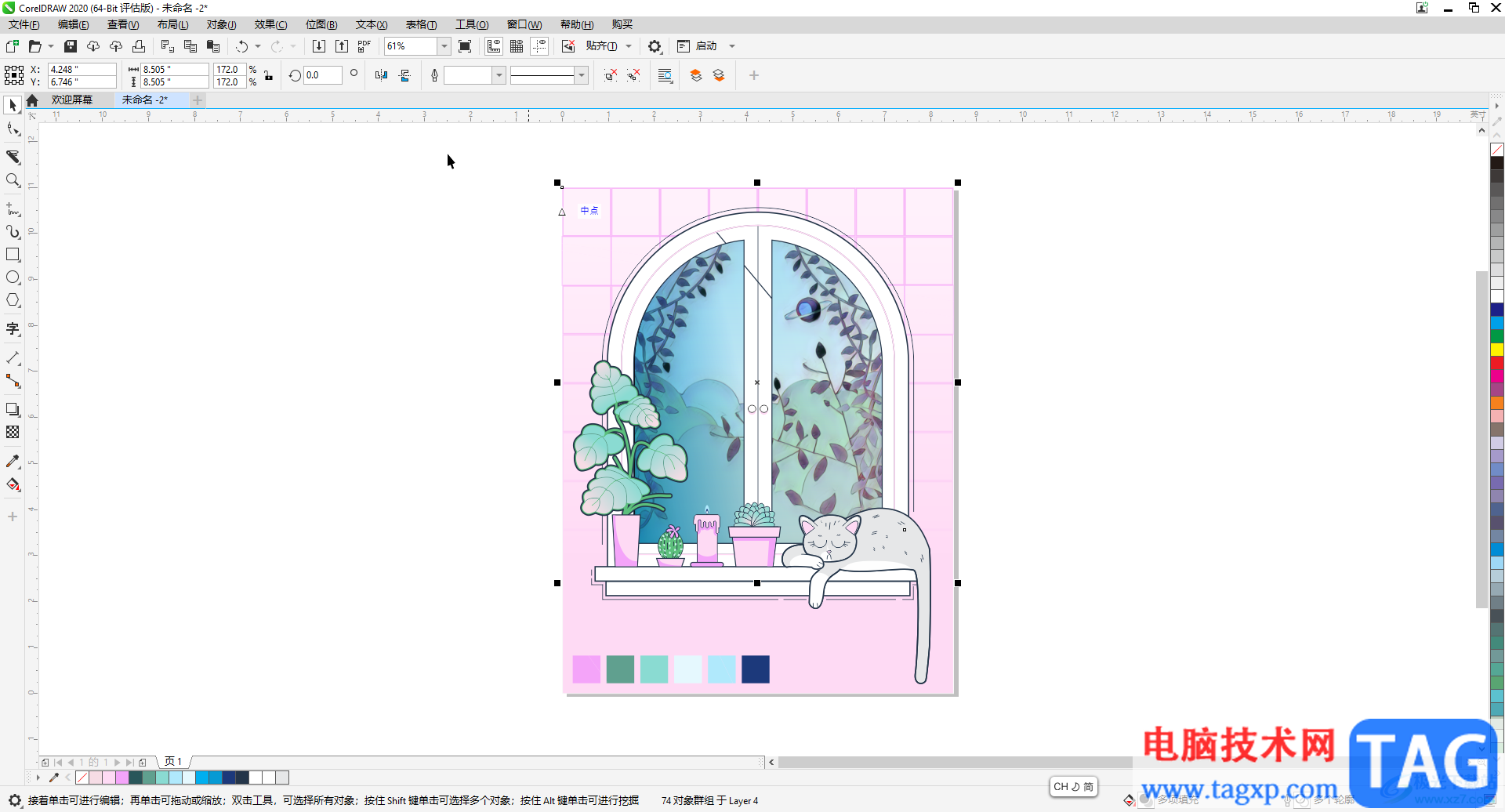Select the Crop tool

[13, 157]
